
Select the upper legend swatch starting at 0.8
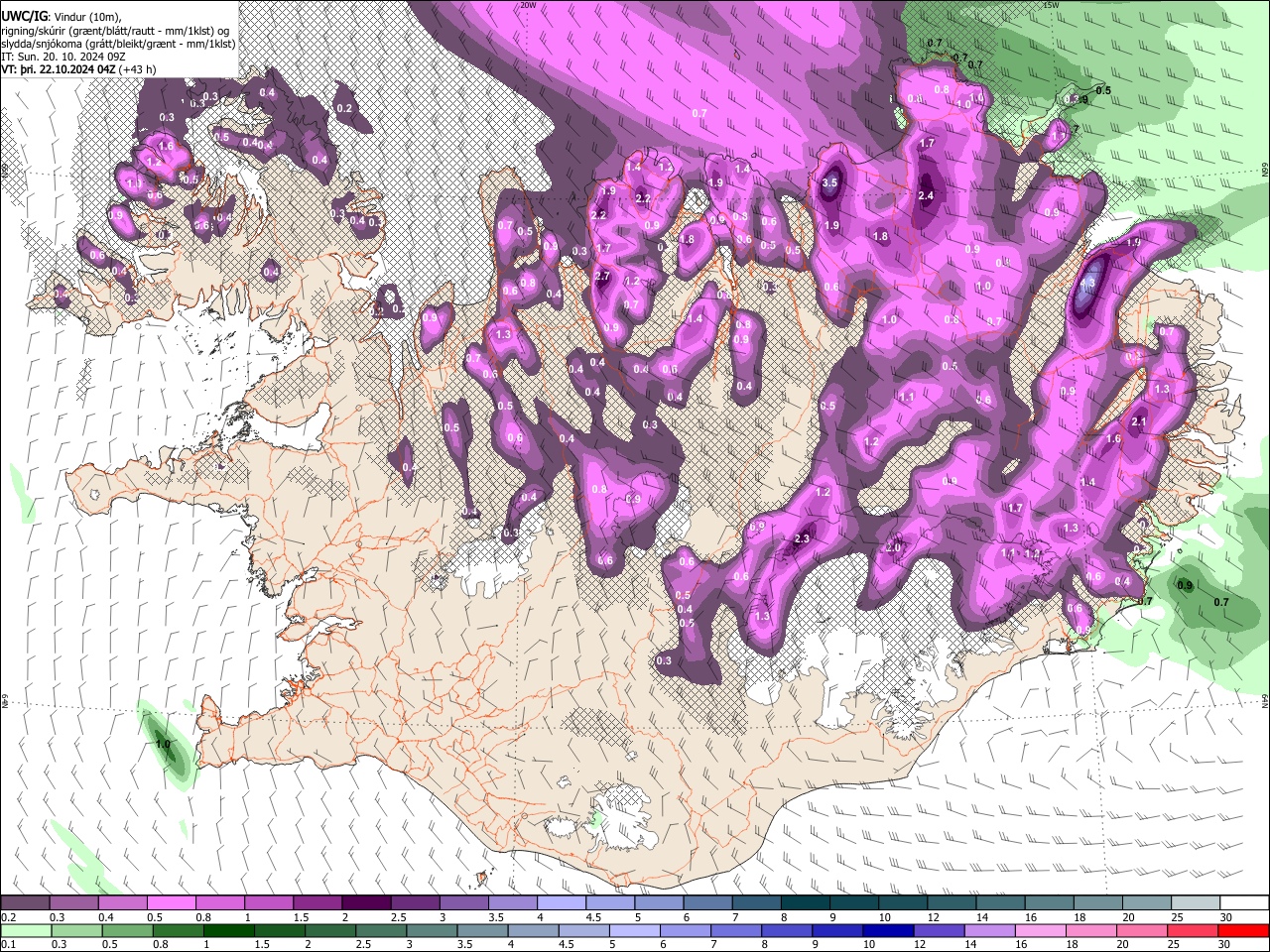click(220, 903)
